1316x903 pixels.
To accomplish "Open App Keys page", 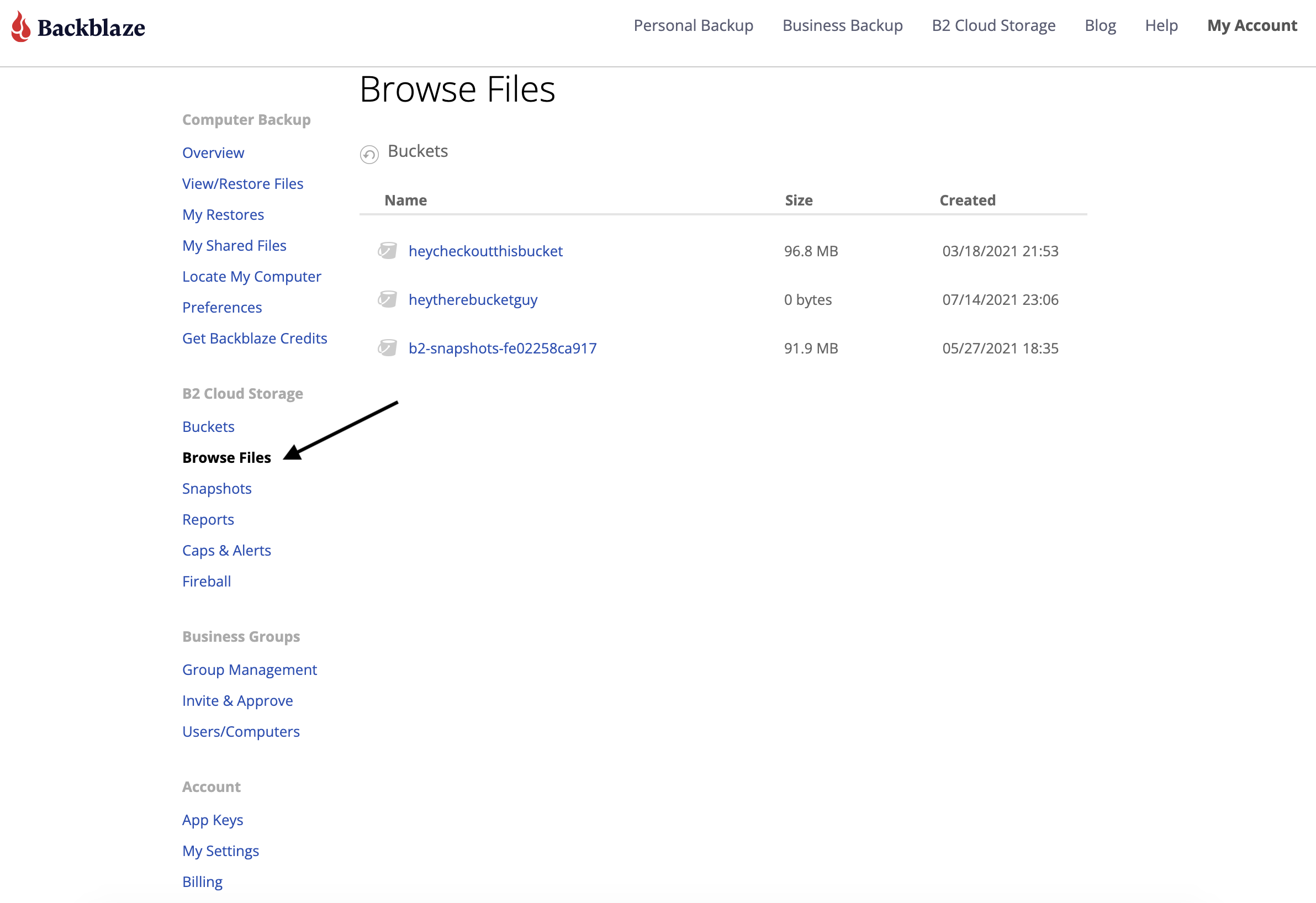I will (x=213, y=820).
